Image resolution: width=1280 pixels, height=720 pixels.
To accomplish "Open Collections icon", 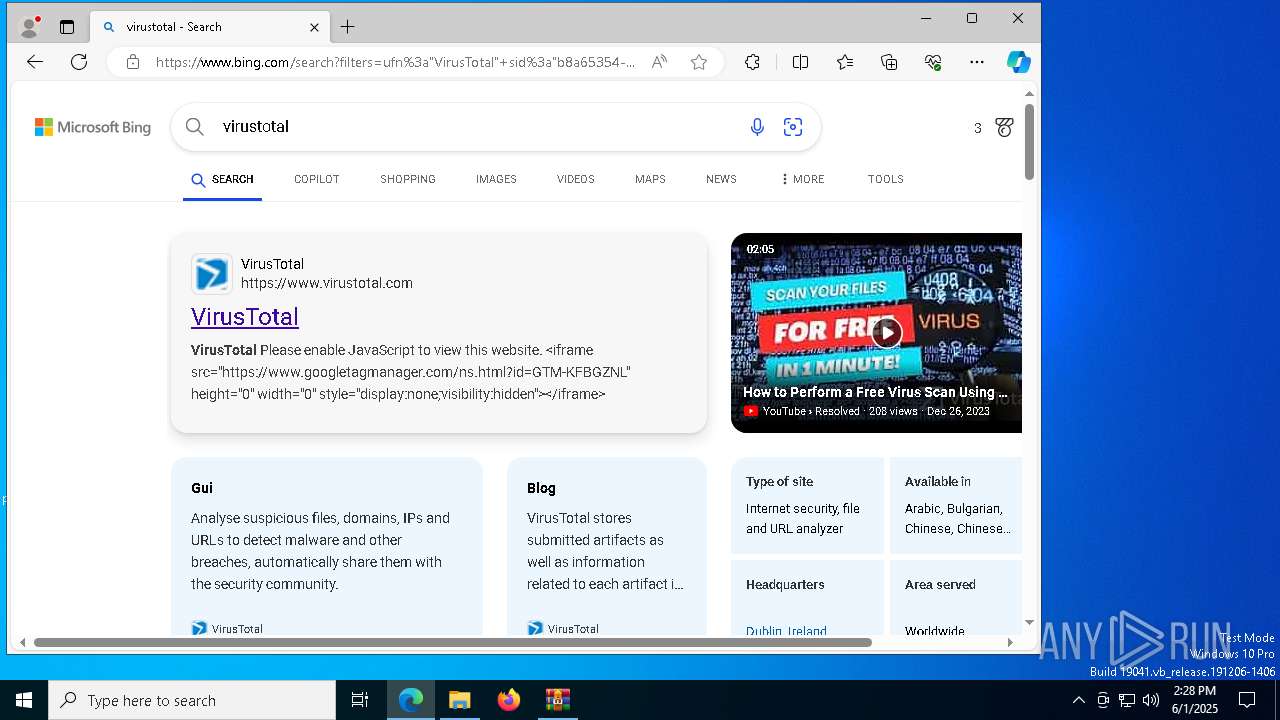I will tap(889, 62).
